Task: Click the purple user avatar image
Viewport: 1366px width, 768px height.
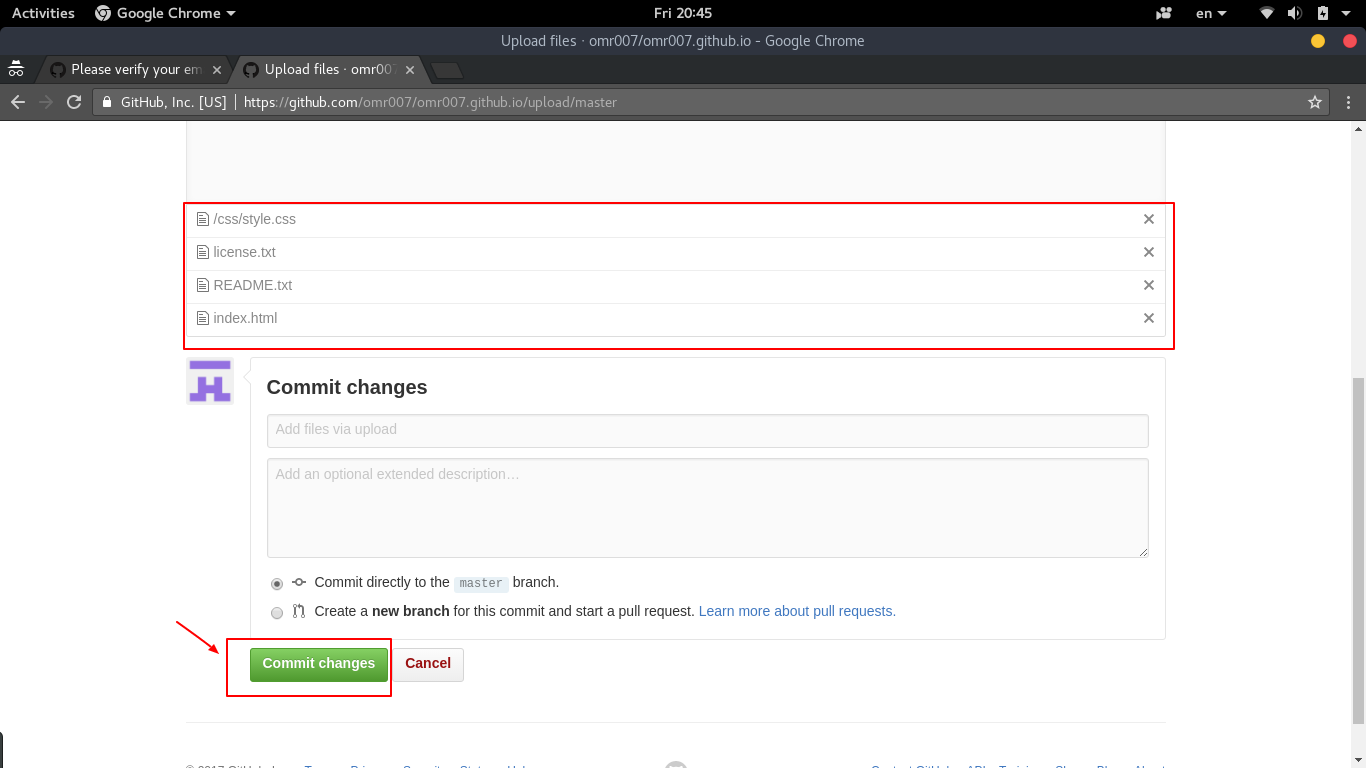Action: pos(210,381)
